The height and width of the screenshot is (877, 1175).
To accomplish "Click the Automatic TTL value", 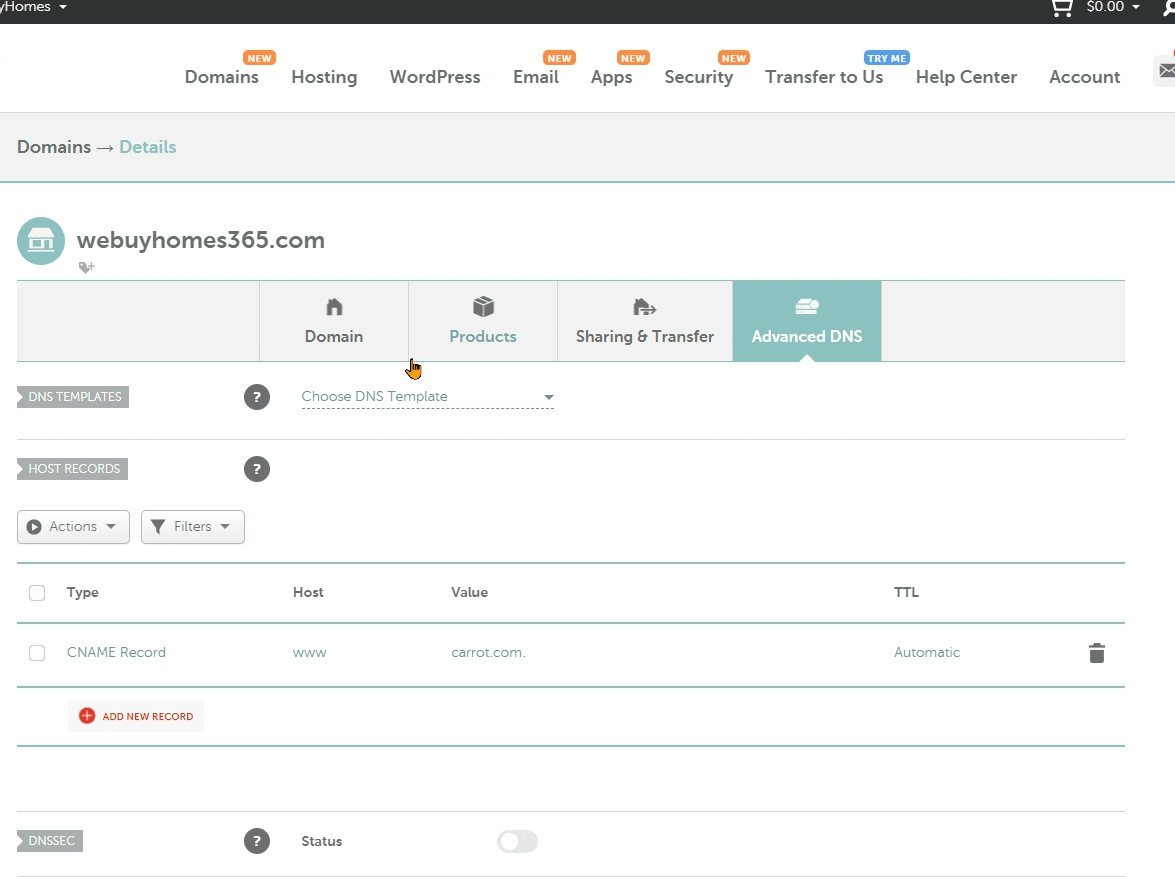I will [x=927, y=653].
